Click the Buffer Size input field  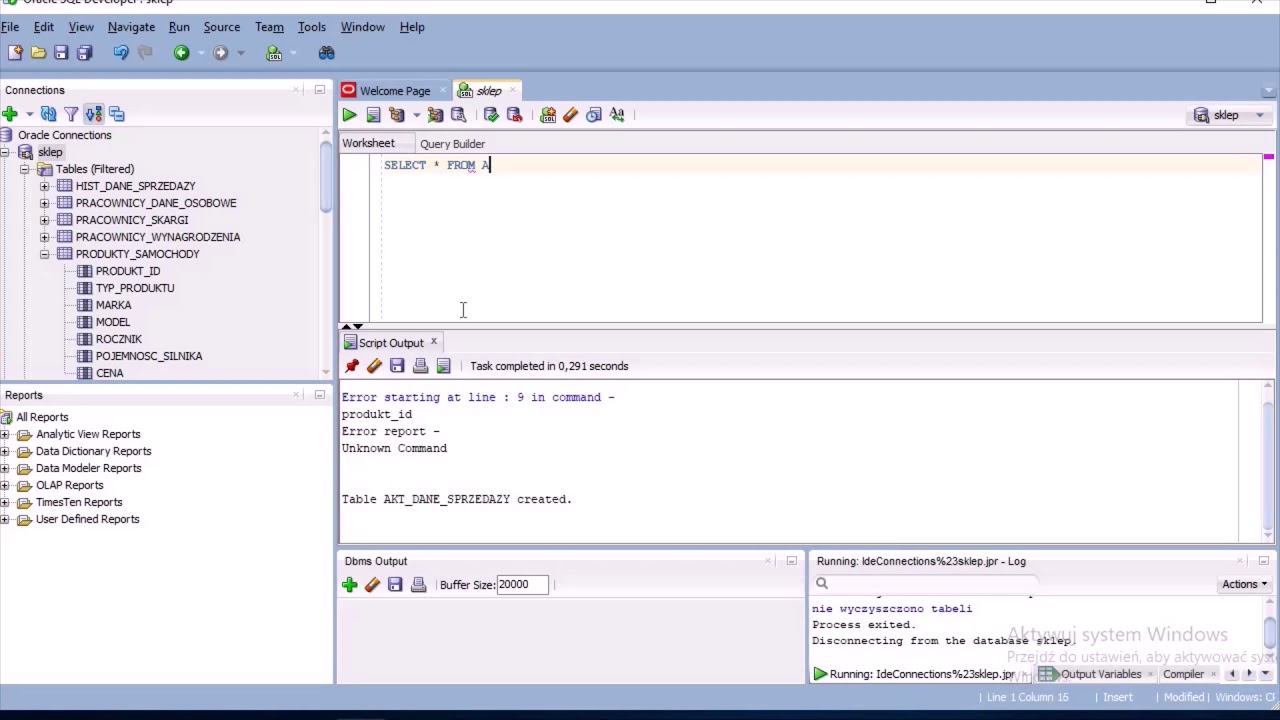pos(522,584)
